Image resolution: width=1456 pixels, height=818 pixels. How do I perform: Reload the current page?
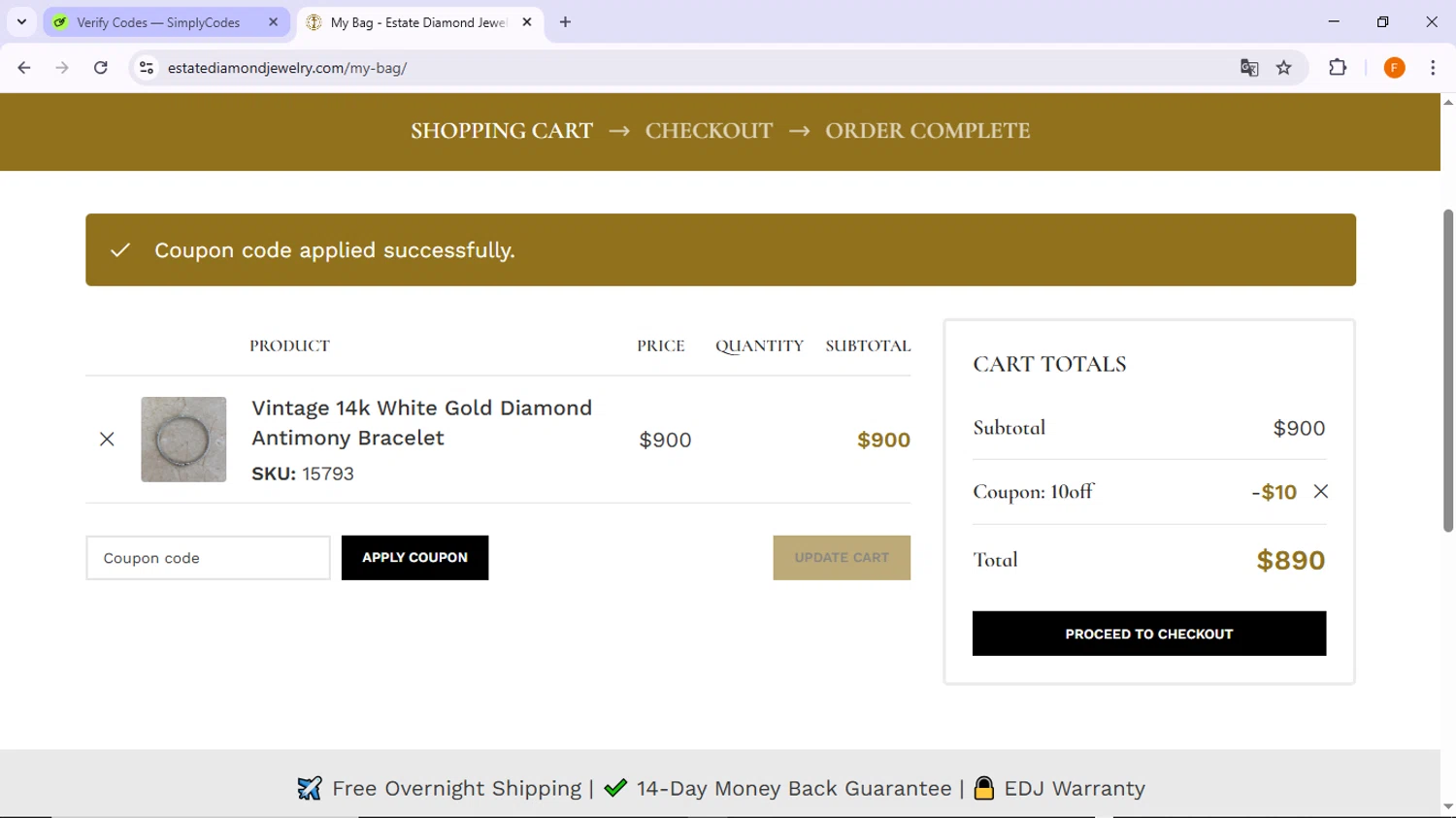coord(101,68)
